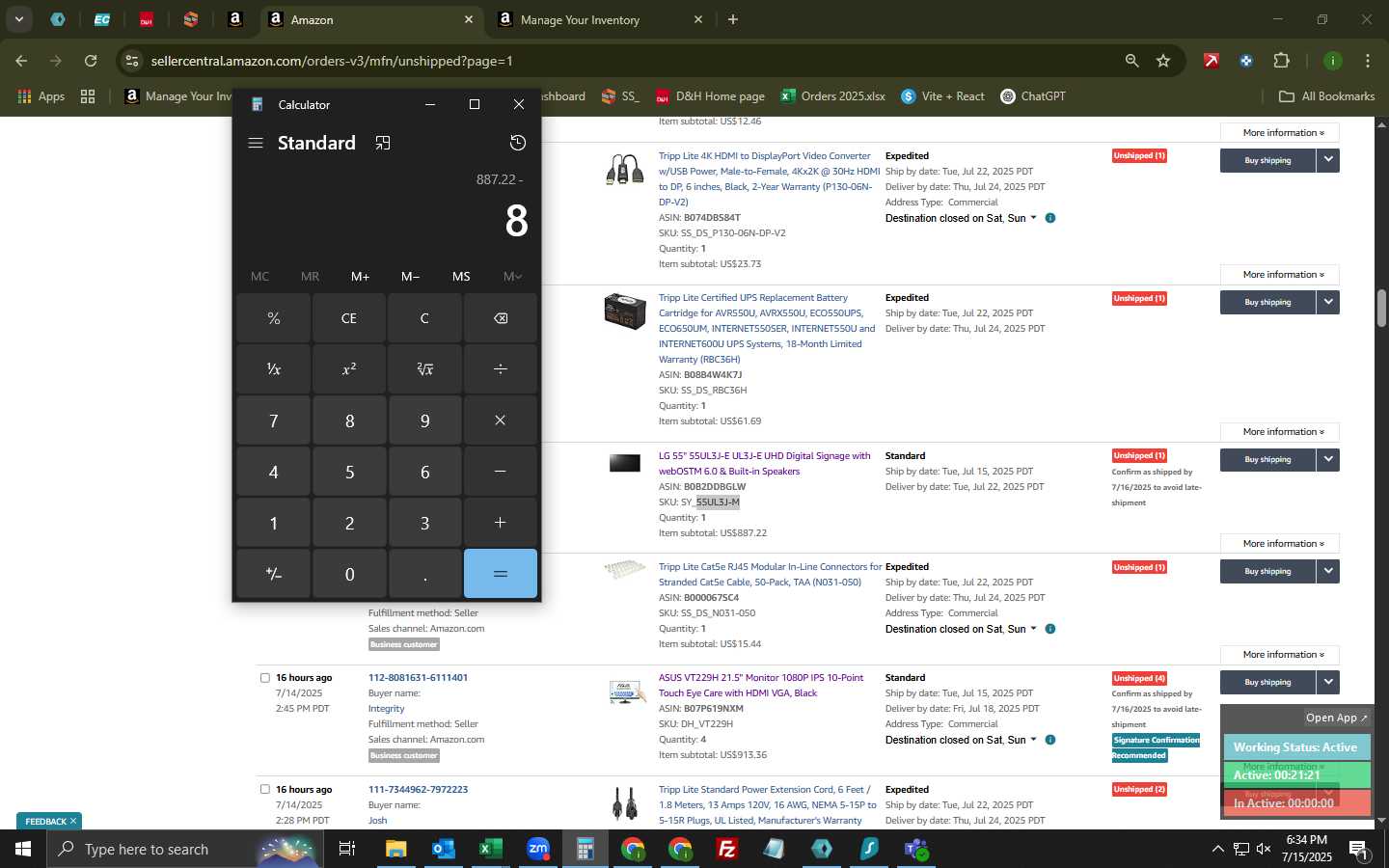Select checkbox for order 111-7344962-7972223
Image resolution: width=1389 pixels, height=868 pixels.
pyautogui.click(x=264, y=790)
